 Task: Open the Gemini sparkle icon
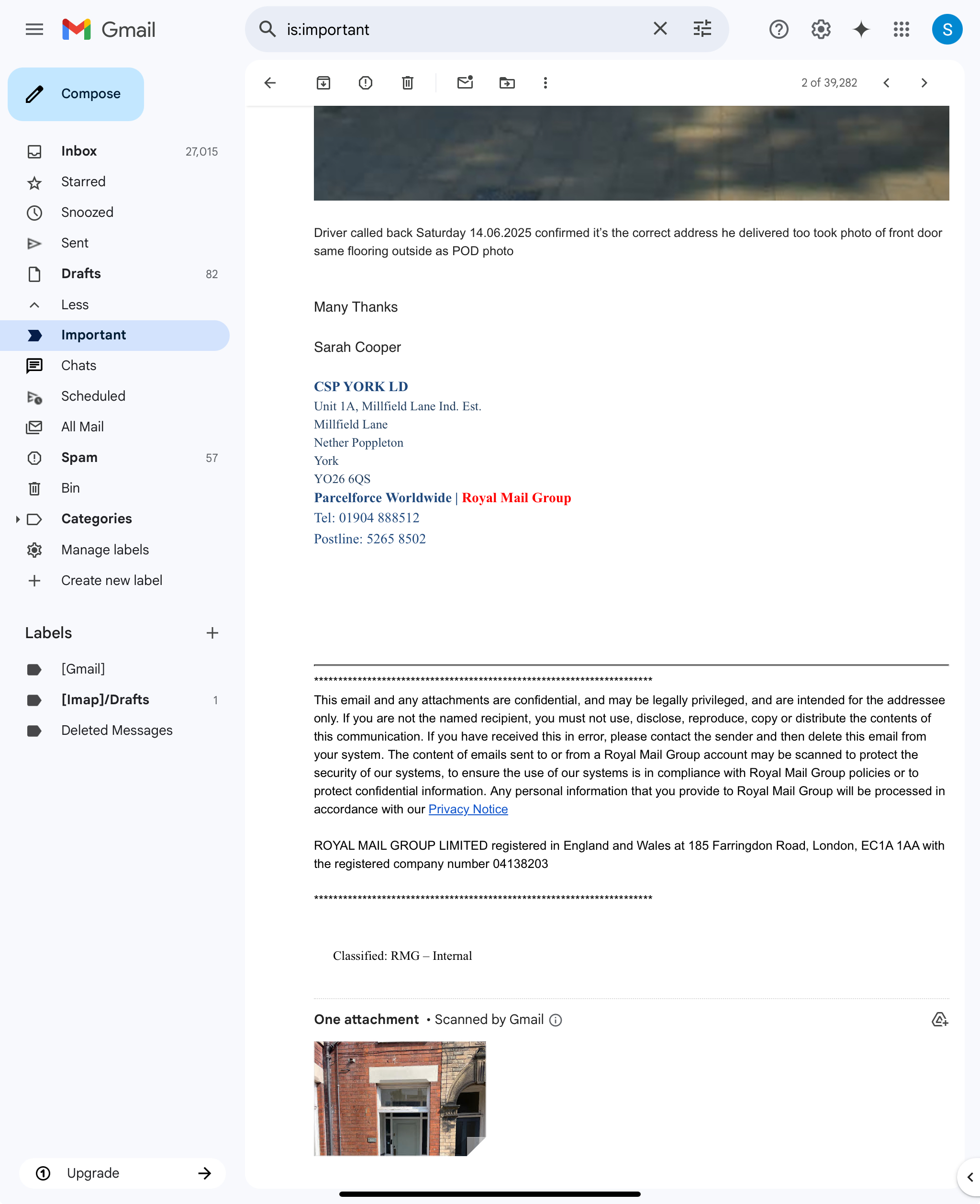[x=861, y=29]
